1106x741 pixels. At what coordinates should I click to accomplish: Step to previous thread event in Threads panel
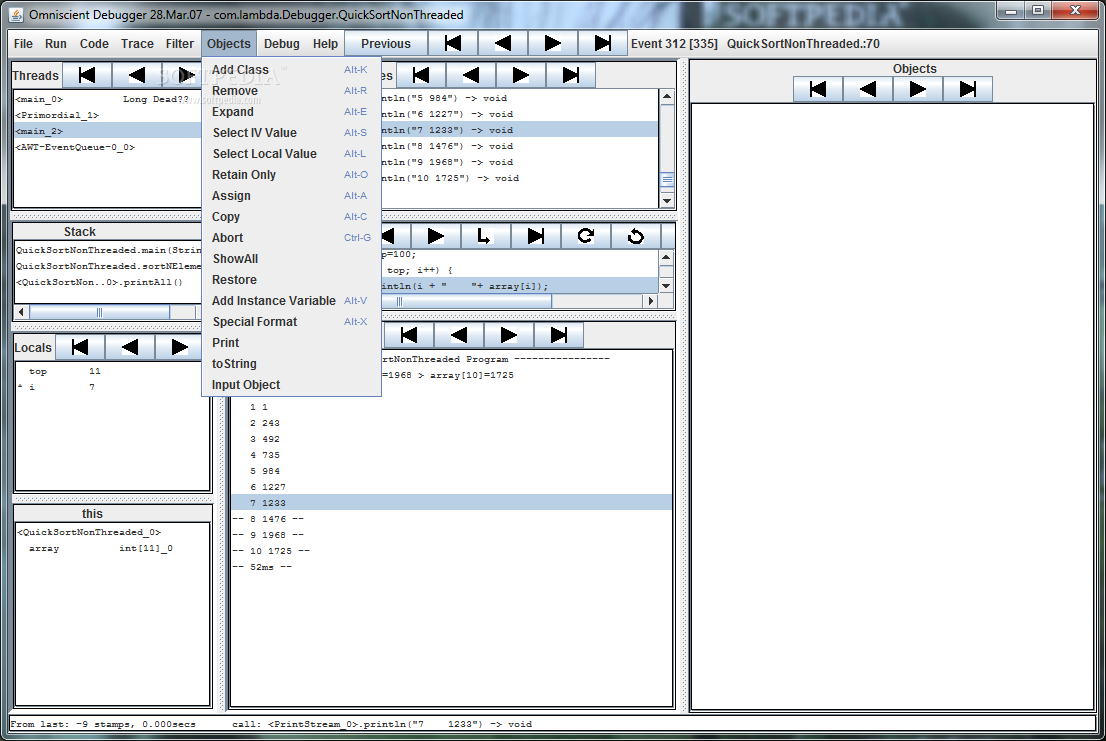[x=137, y=75]
